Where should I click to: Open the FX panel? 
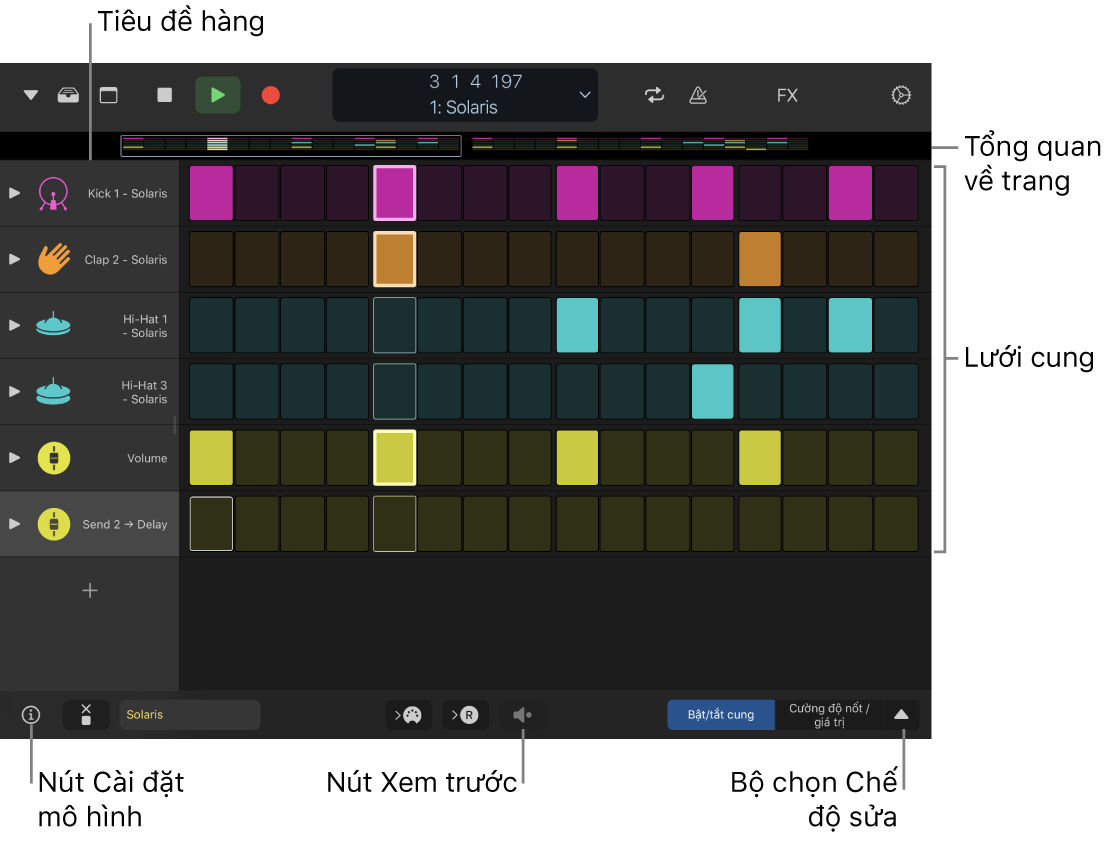tap(787, 95)
